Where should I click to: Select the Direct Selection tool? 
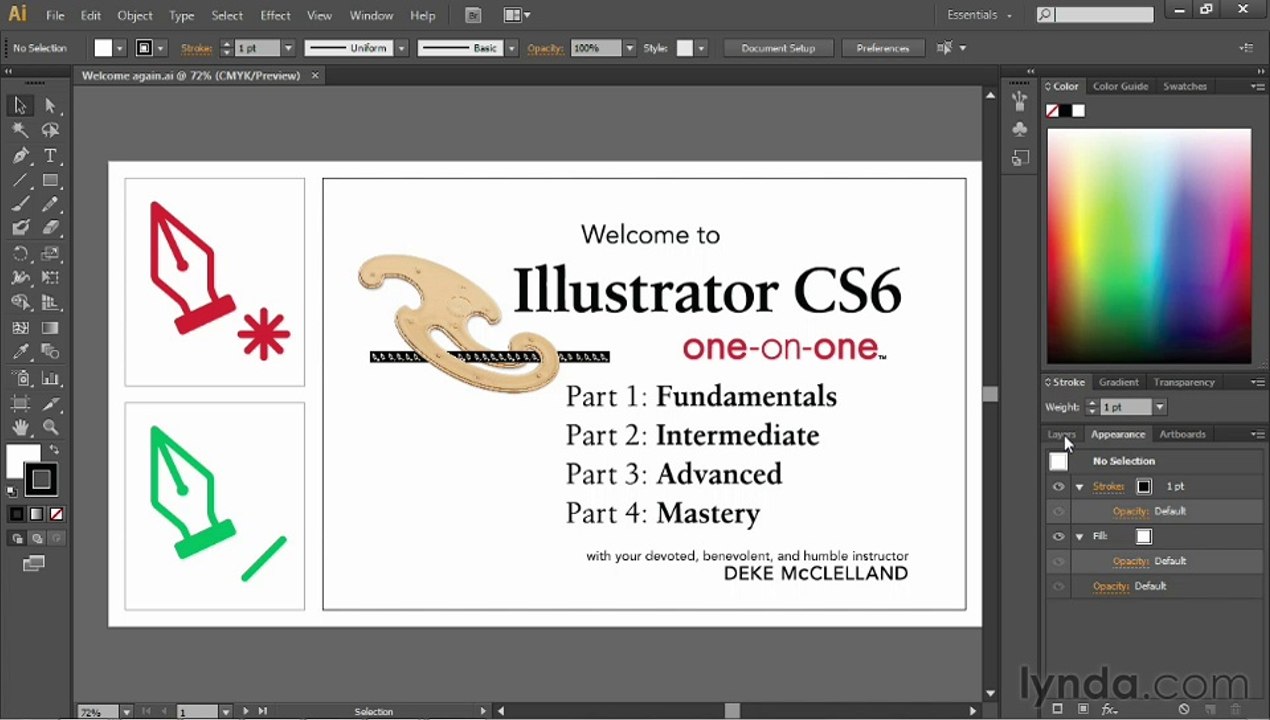click(x=50, y=105)
